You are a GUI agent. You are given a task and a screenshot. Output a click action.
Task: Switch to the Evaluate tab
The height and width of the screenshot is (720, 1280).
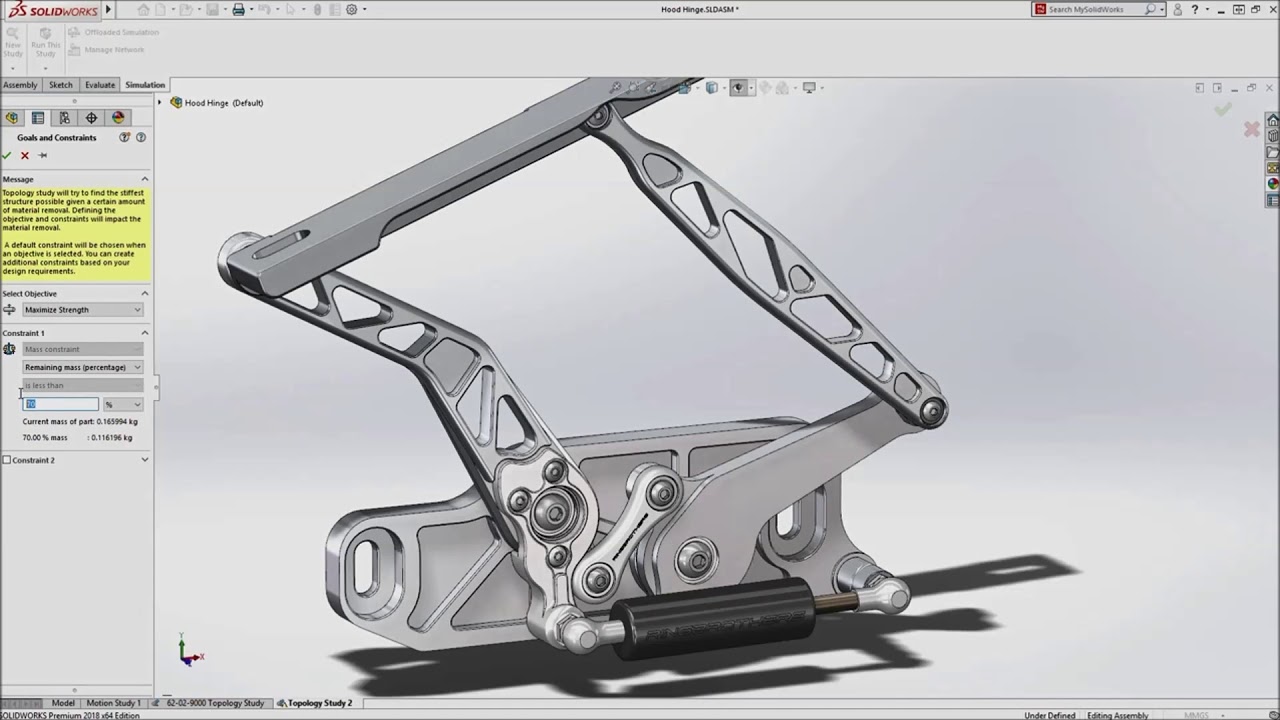point(100,85)
